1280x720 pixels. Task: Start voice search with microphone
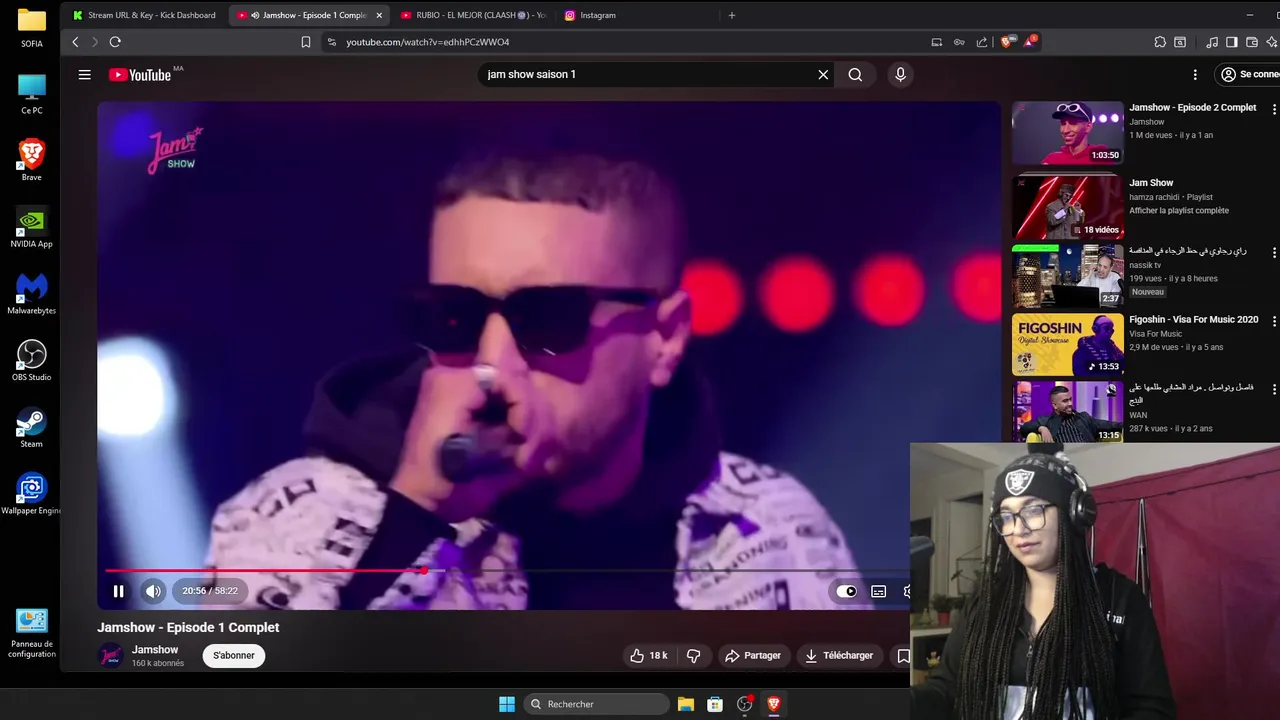click(x=900, y=75)
